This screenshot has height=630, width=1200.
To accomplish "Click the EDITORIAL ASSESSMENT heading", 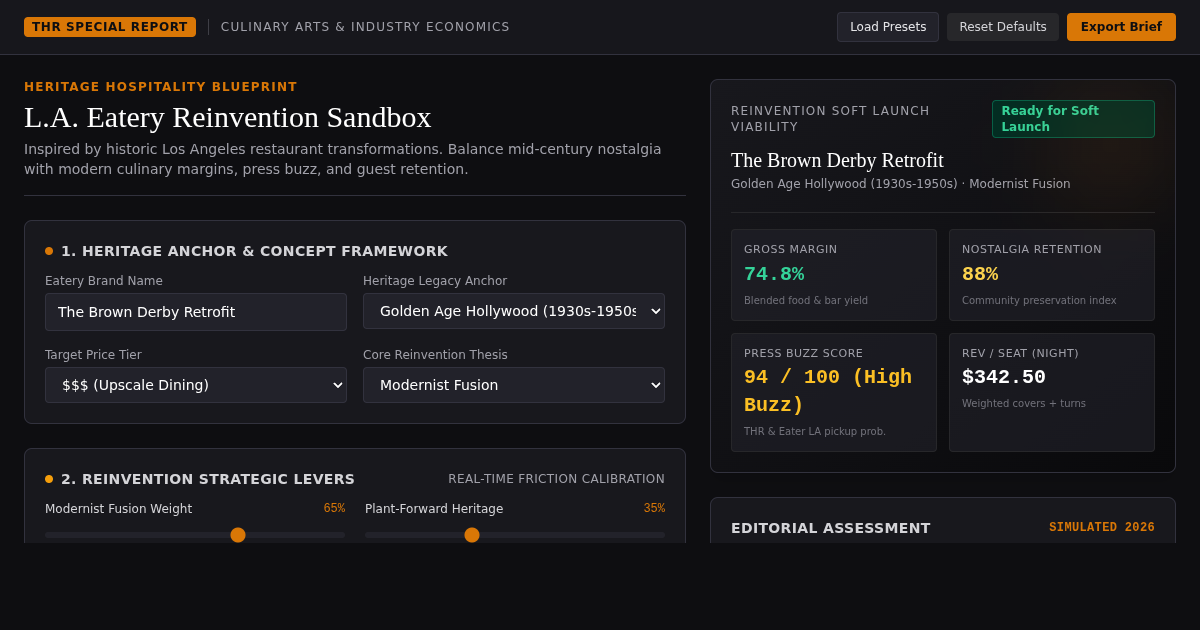I will click(831, 528).
